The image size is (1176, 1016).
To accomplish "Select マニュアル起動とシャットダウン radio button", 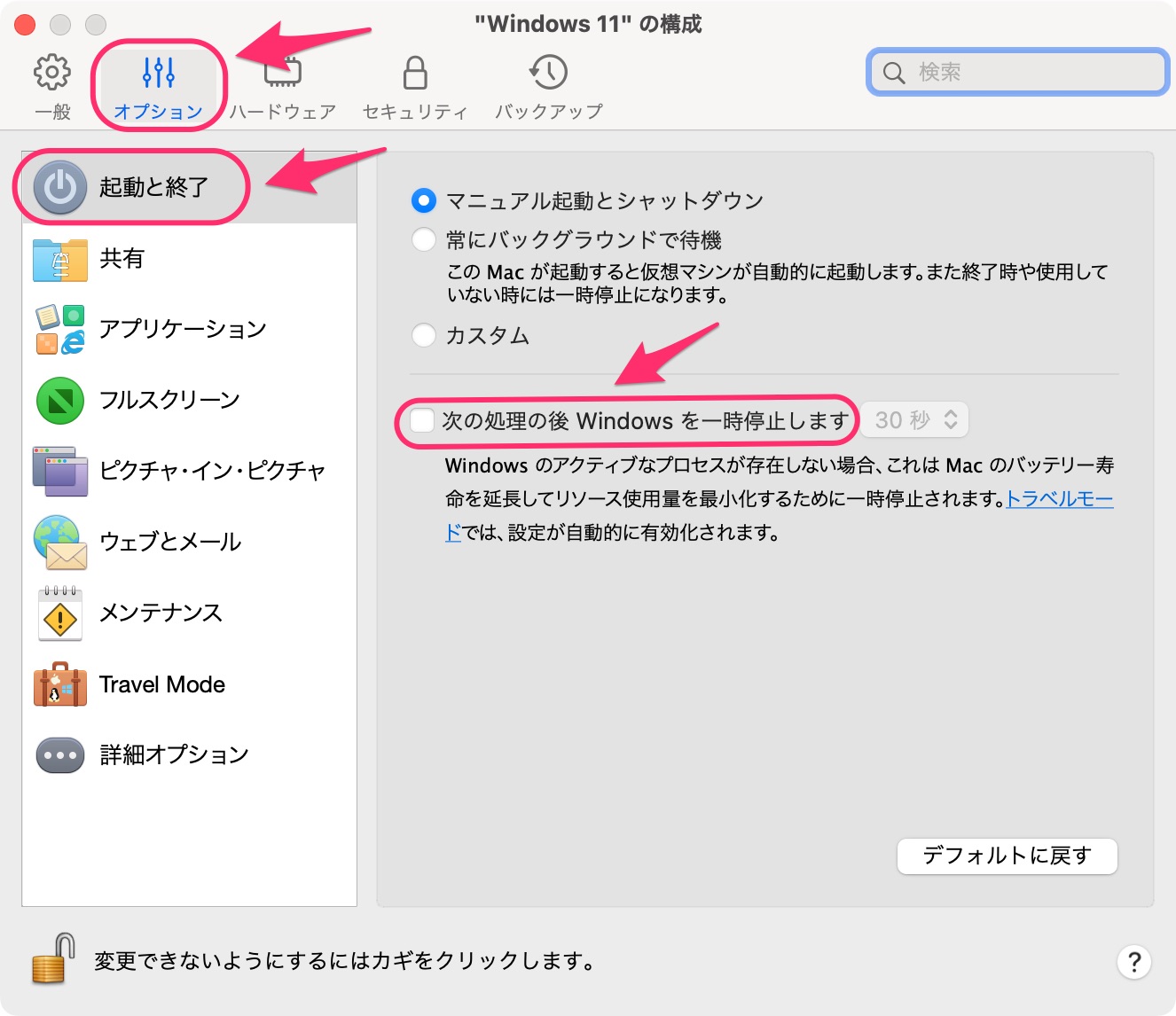I will tap(424, 201).
